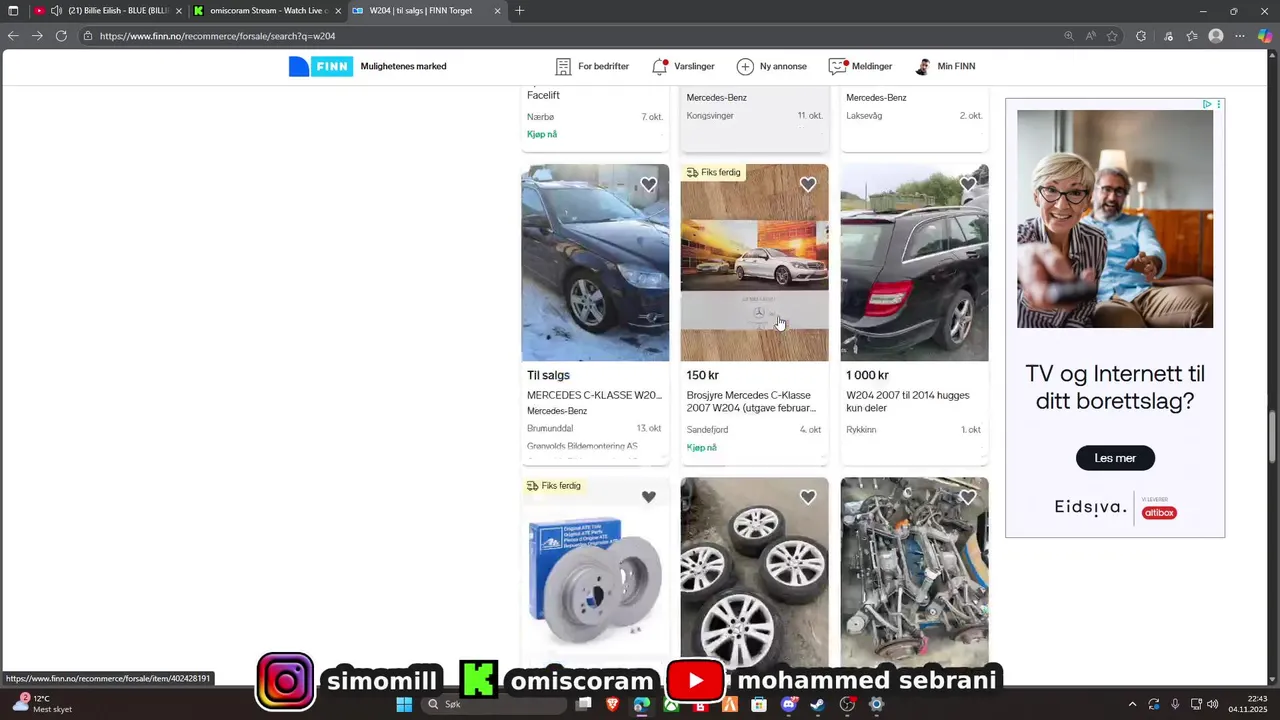Create Ny annonse

point(772,67)
